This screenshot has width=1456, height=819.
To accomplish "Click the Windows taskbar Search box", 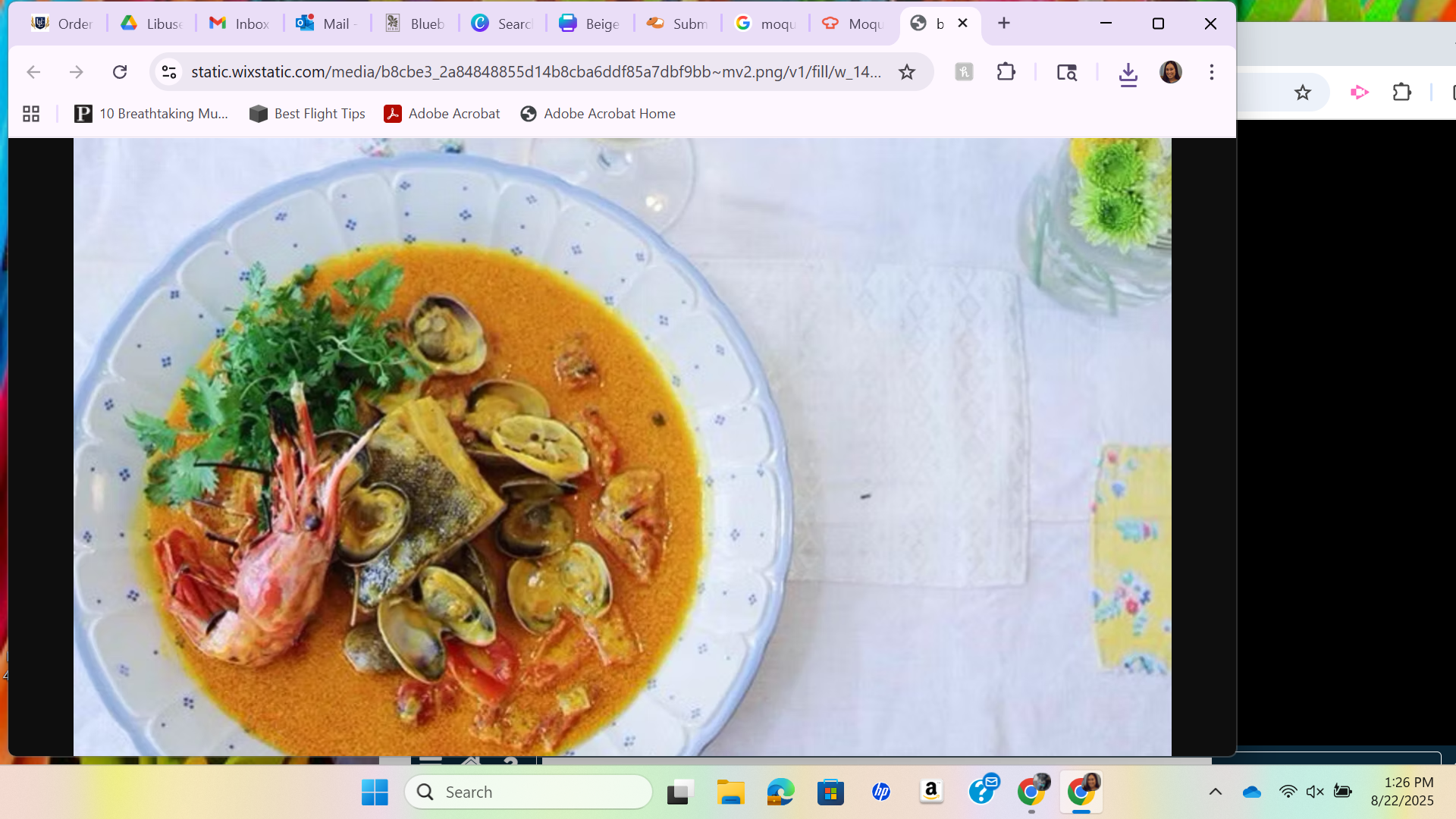I will click(x=529, y=792).
